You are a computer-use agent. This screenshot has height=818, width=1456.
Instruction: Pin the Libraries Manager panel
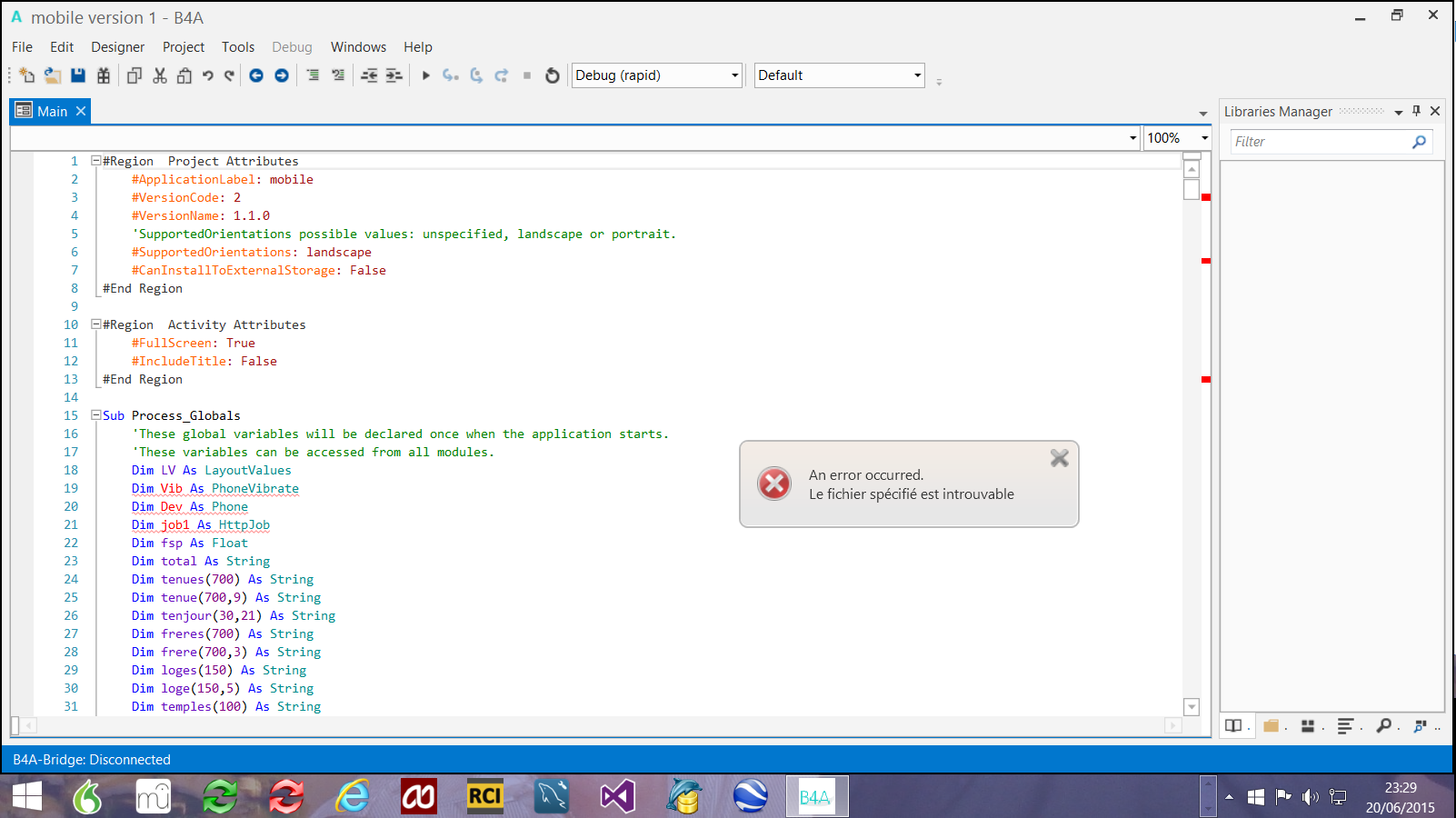coord(1416,111)
